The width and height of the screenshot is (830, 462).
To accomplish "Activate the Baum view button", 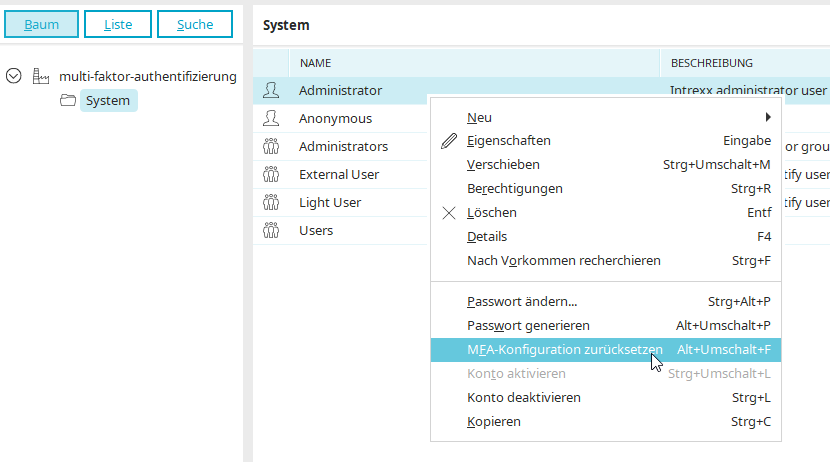I will [41, 24].
